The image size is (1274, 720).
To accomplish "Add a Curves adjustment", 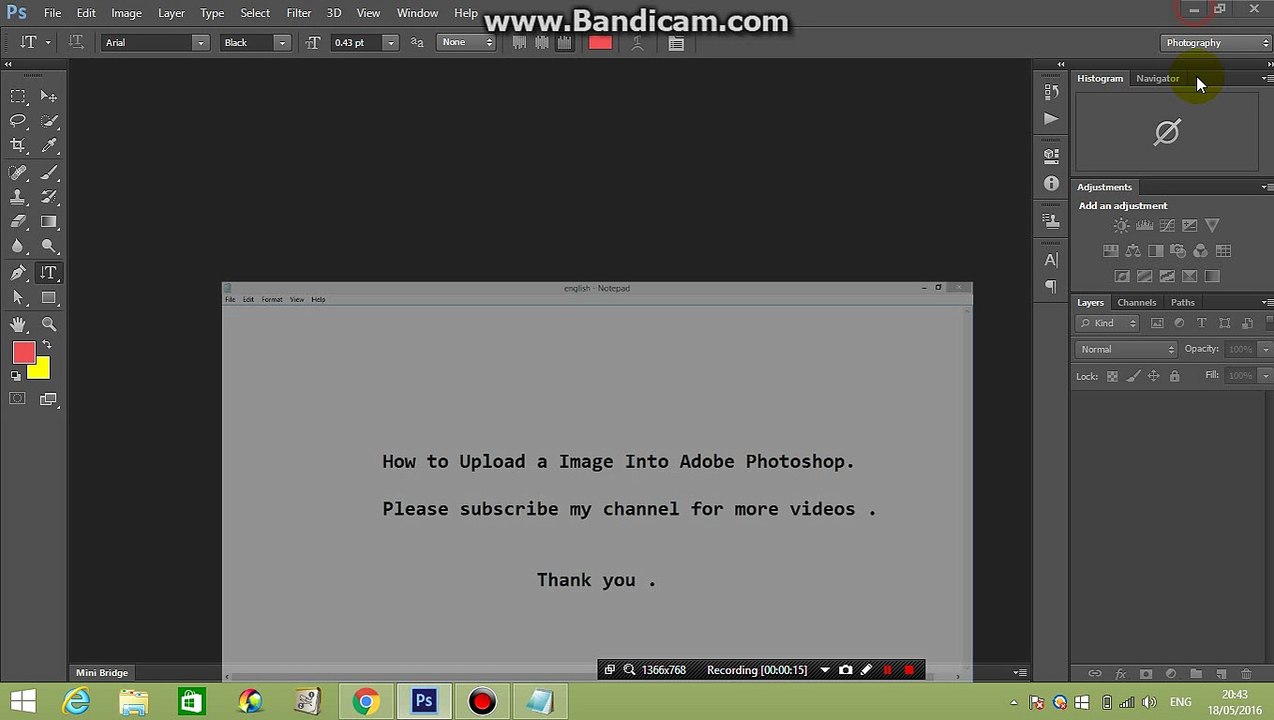I will (x=1167, y=226).
